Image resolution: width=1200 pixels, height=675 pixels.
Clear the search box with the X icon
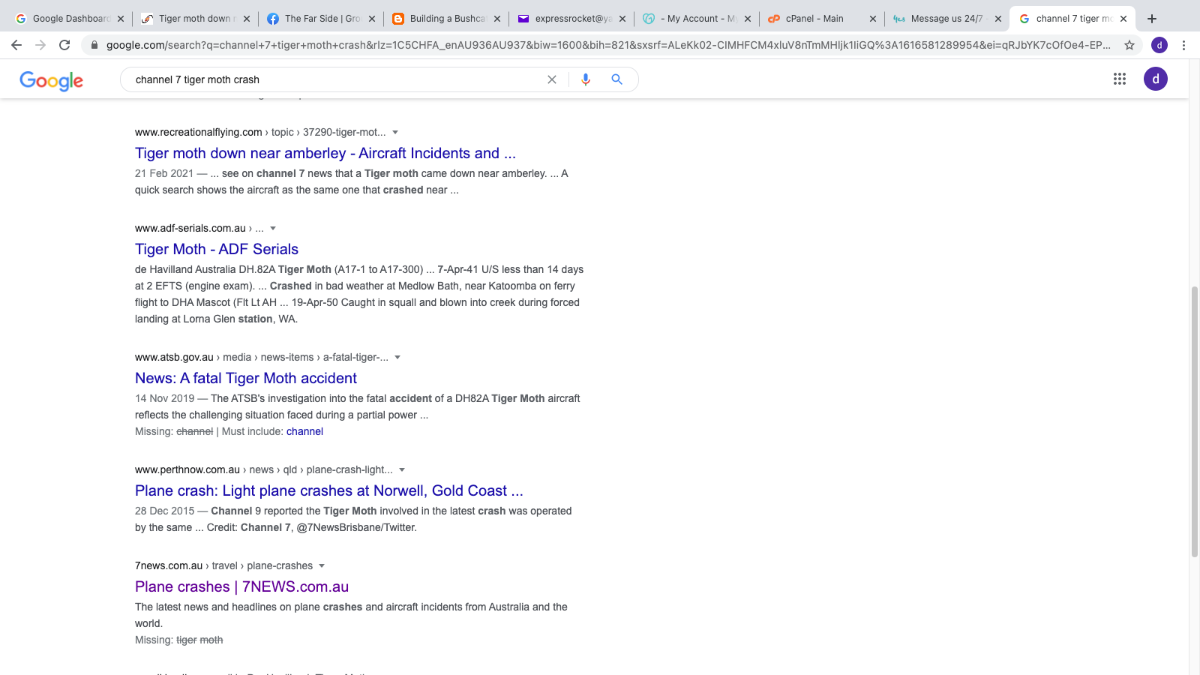551,80
